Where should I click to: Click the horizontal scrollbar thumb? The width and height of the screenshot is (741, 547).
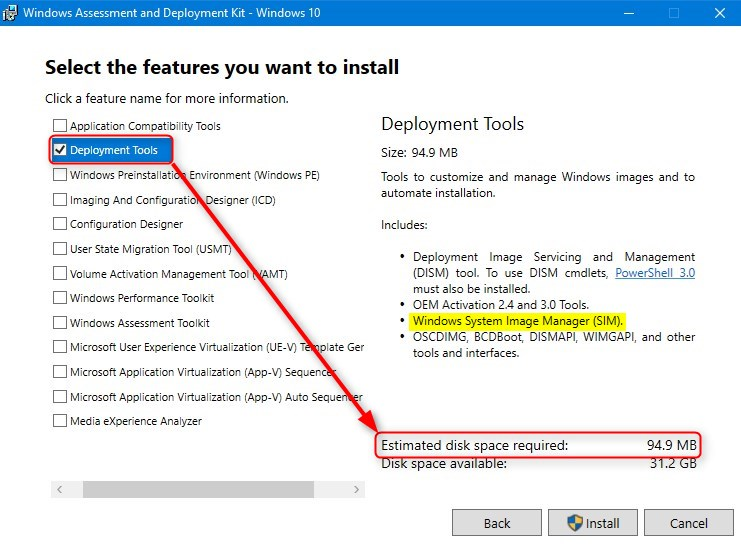tap(198, 490)
